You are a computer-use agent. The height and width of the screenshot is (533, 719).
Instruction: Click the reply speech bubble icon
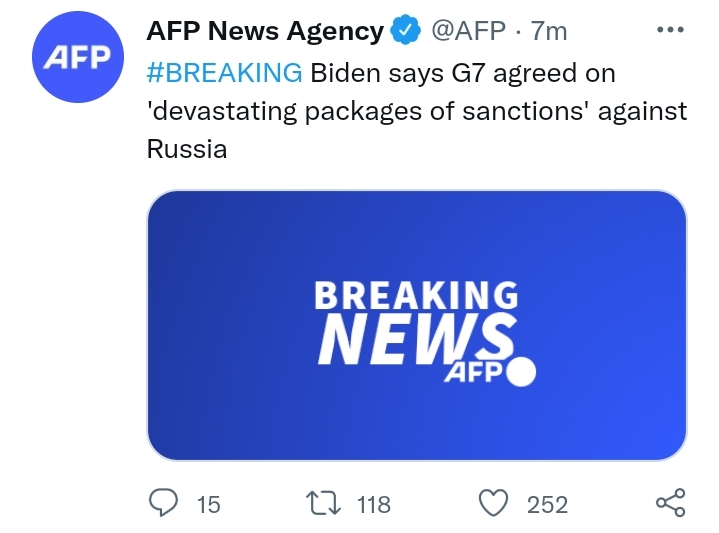tap(163, 503)
